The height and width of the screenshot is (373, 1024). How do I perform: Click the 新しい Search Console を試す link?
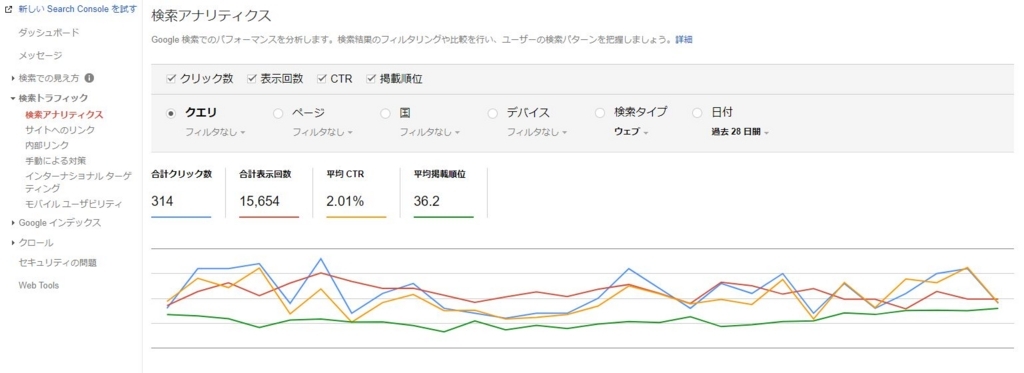coord(78,10)
